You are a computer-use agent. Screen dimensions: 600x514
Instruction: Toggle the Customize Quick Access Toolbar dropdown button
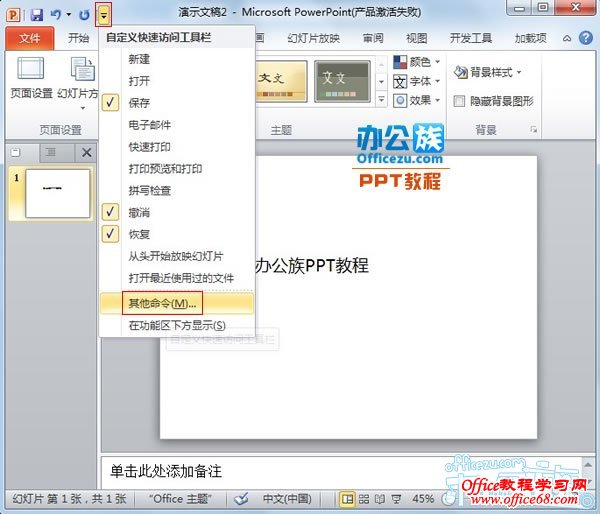[103, 15]
